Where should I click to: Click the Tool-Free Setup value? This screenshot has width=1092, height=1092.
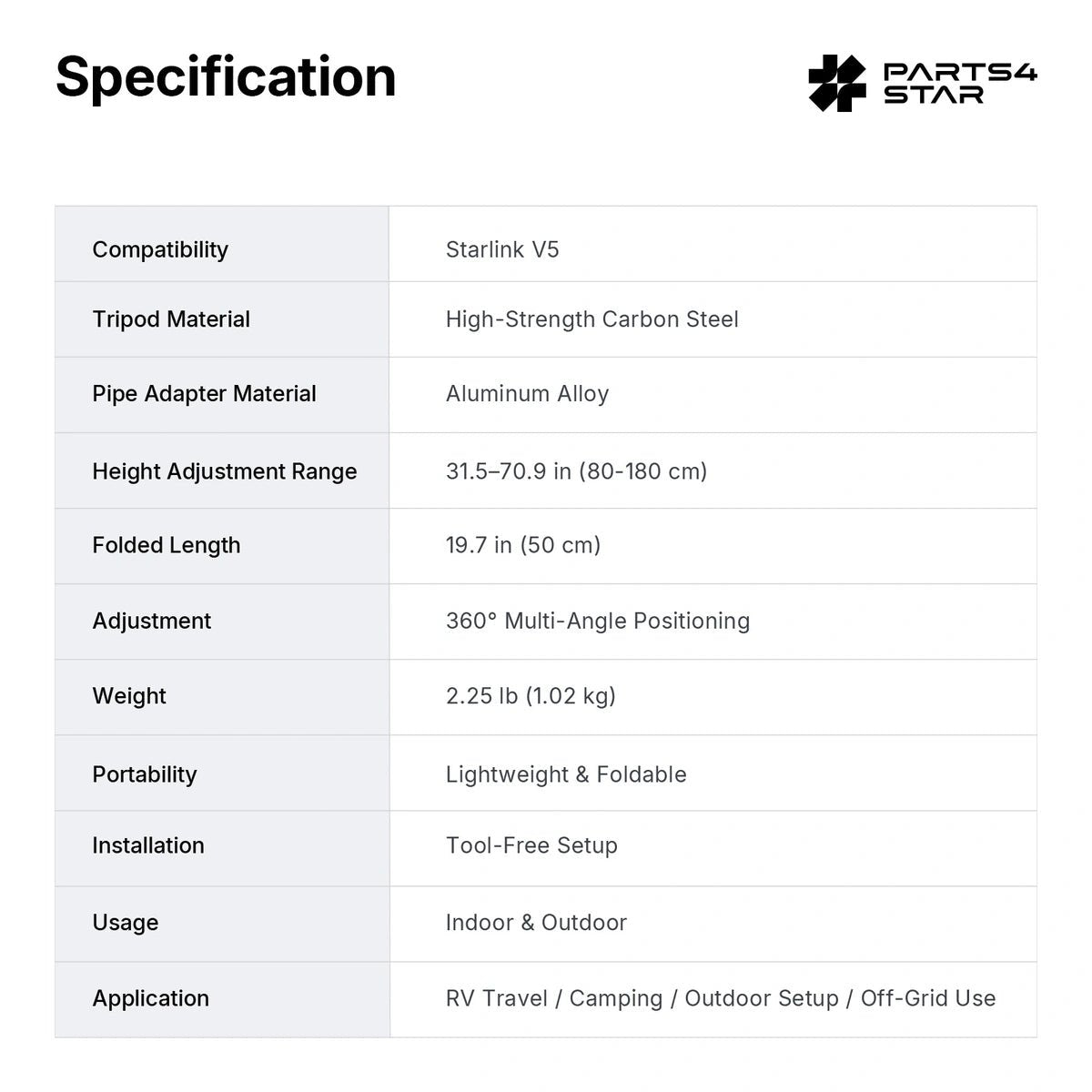(x=531, y=845)
